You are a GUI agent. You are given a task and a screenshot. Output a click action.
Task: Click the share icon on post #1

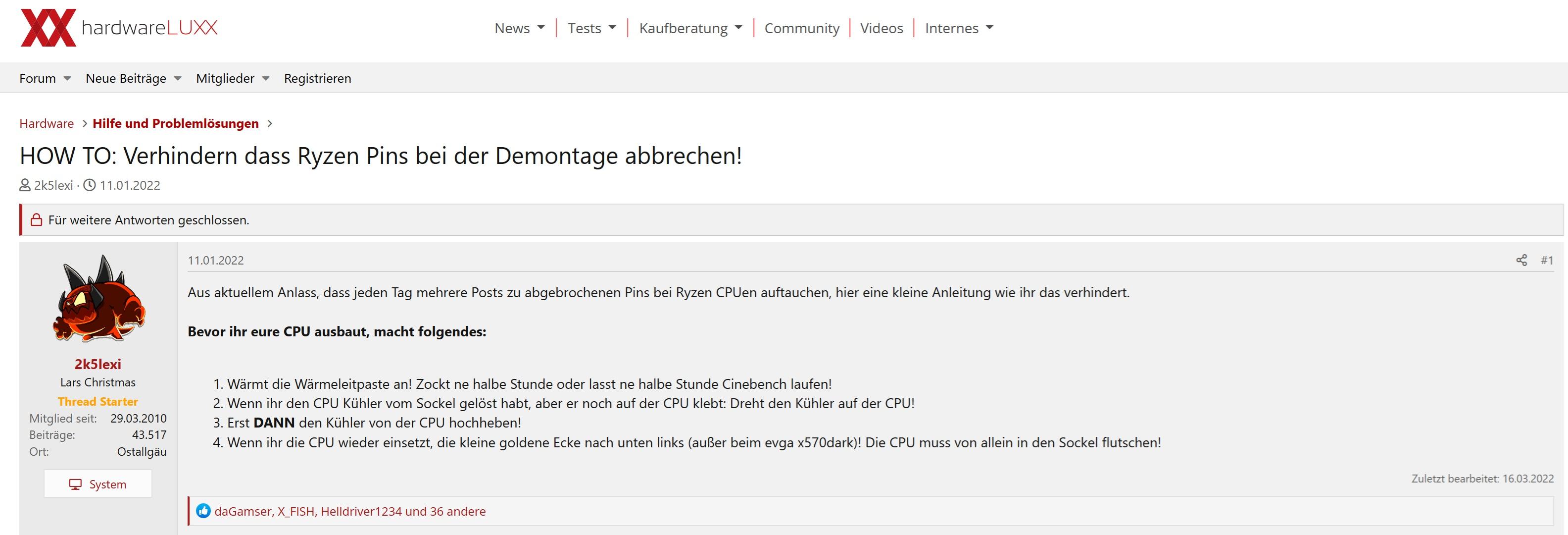[1521, 260]
